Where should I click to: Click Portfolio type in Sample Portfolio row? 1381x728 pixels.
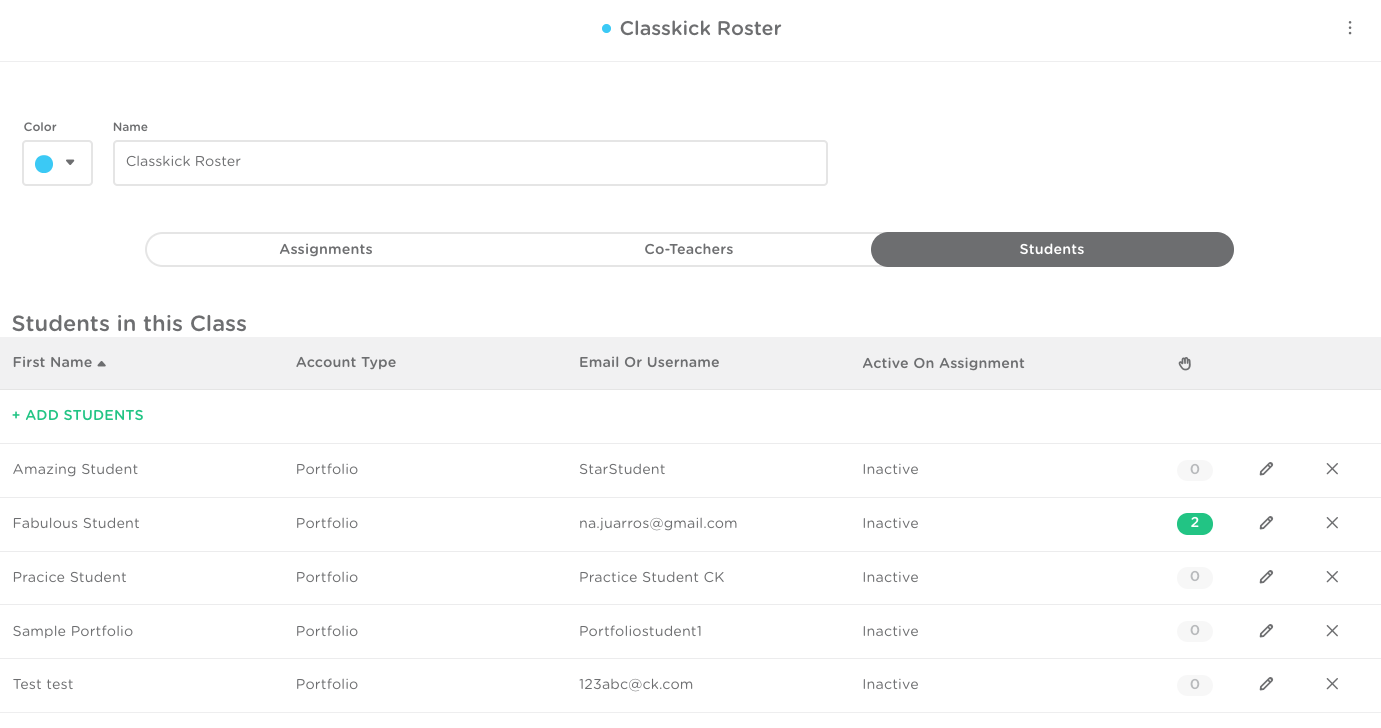click(327, 631)
